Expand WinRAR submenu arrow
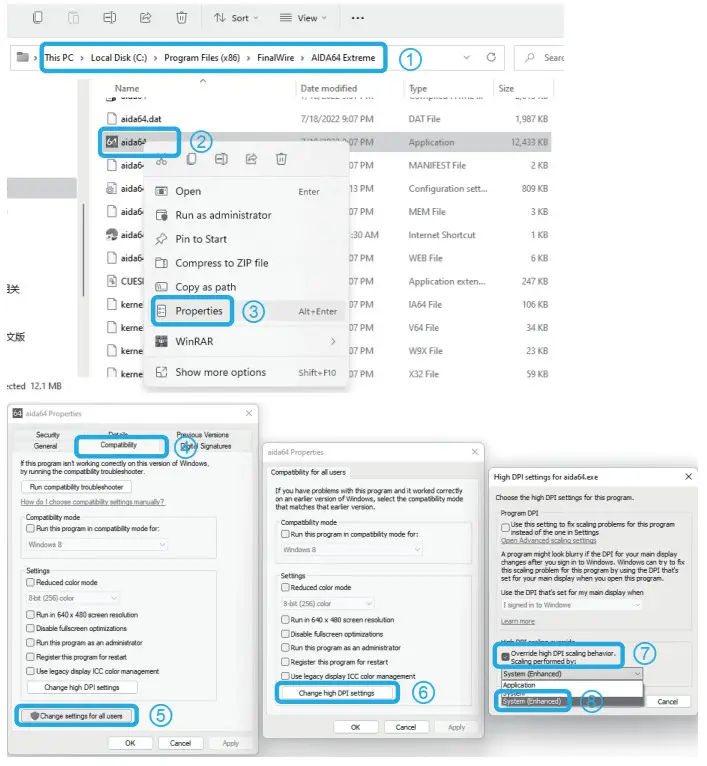The height and width of the screenshot is (766, 707). pos(333,341)
